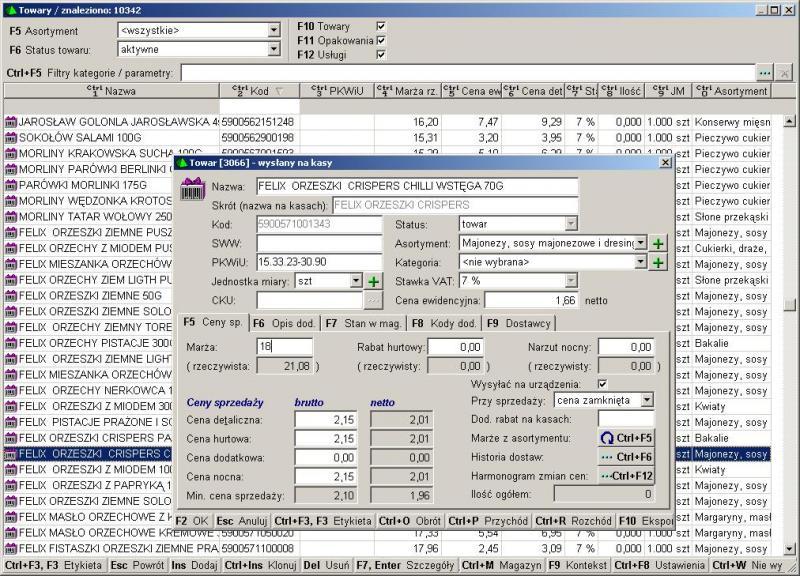Open the Stawka VAT dropdown

[x=571, y=281]
